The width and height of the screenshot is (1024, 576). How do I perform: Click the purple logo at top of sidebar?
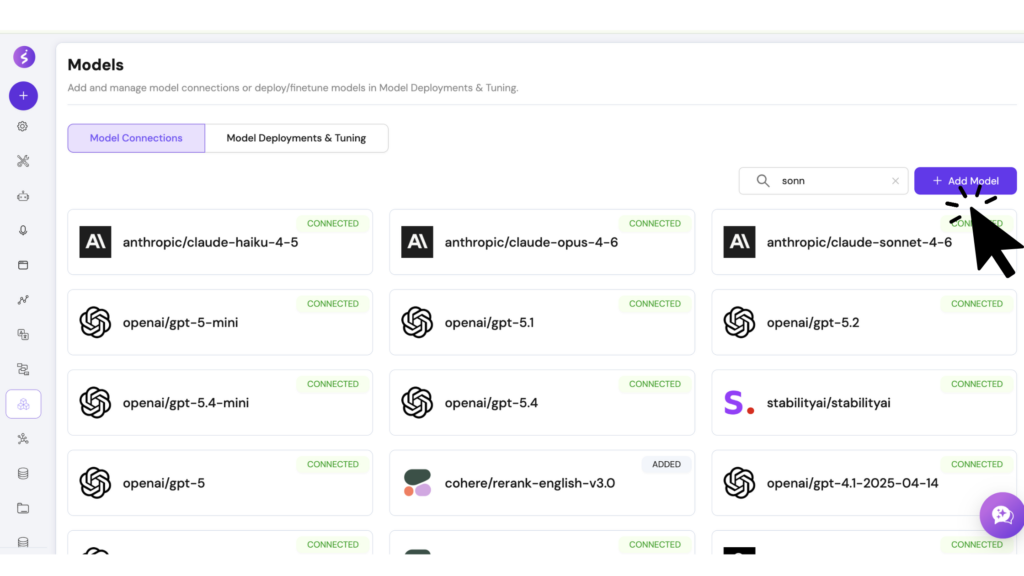(x=24, y=57)
